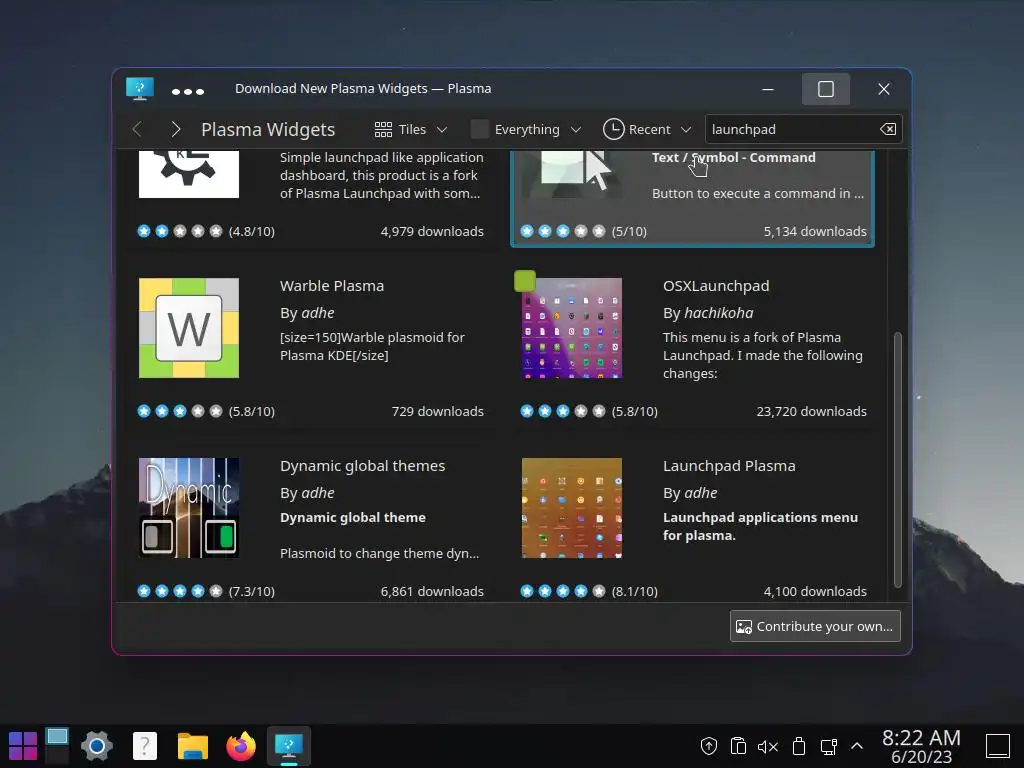Select the Dynamic global themes title
Viewport: 1024px width, 768px height.
coord(362,466)
